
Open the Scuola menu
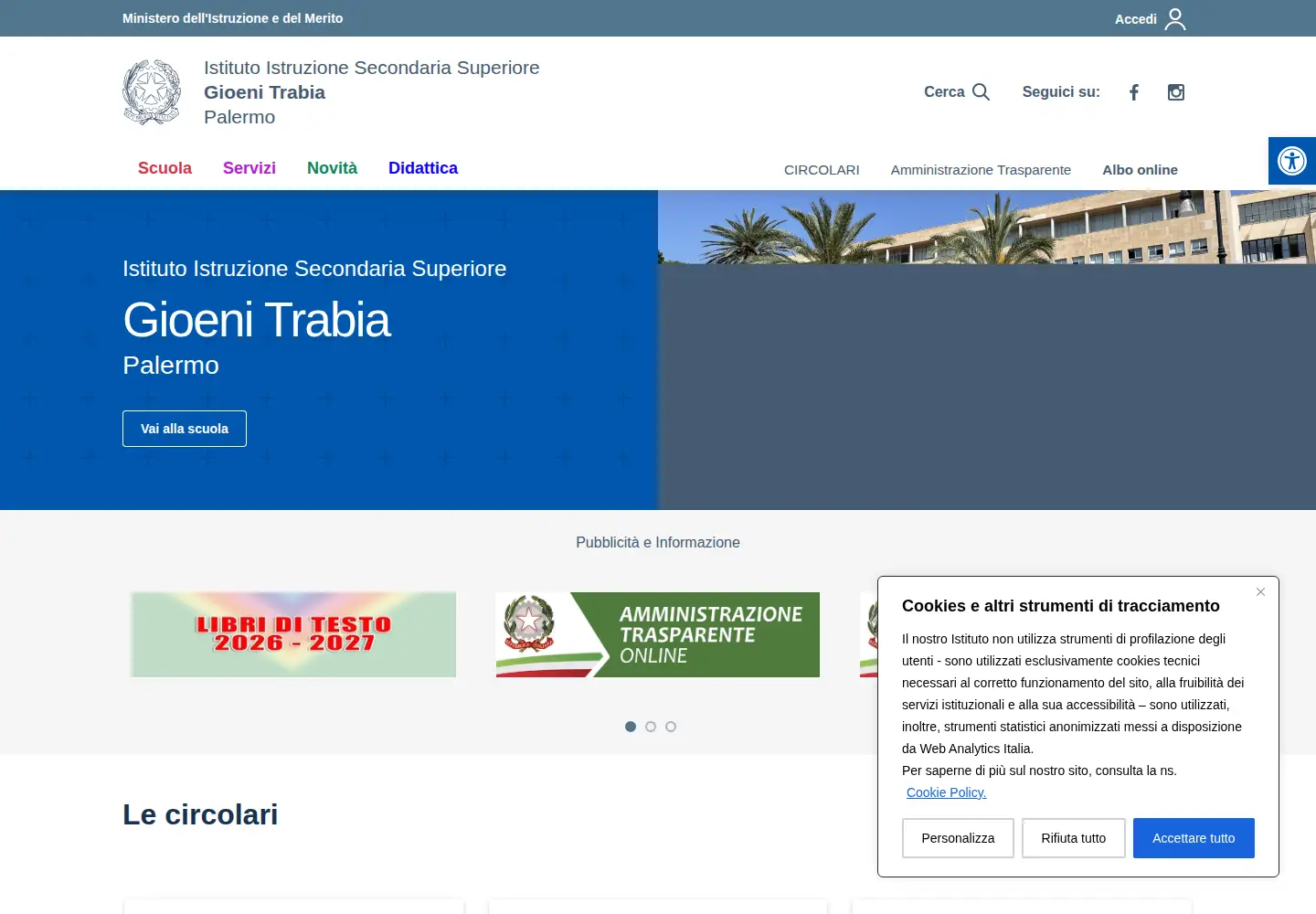tap(164, 168)
